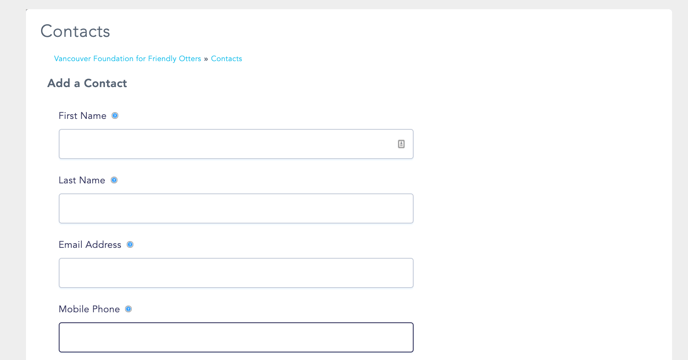This screenshot has height=360, width=688.
Task: Focus the First Name input field
Action: [236, 144]
